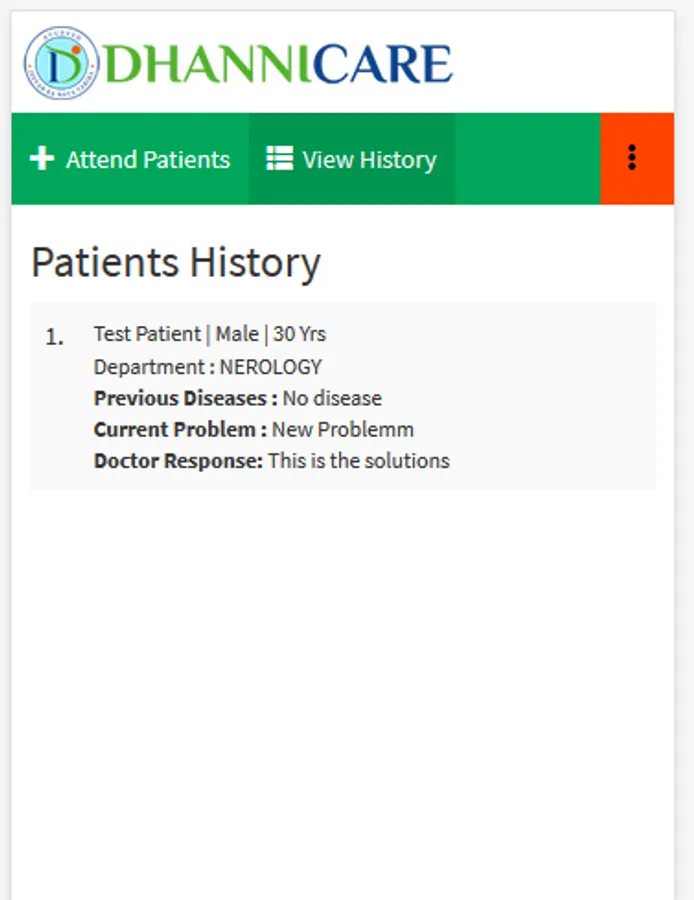Click the DHANNICARE wordmark text
The height and width of the screenshot is (900, 694).
click(278, 64)
